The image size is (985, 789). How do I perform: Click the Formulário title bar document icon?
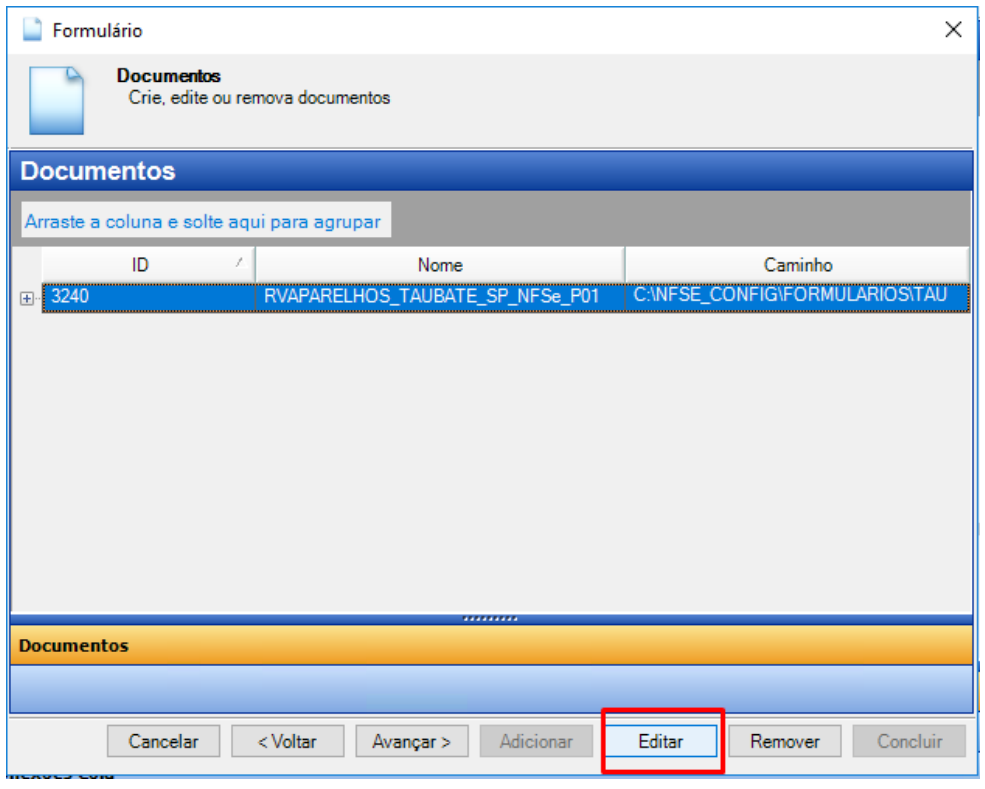click(x=32, y=30)
